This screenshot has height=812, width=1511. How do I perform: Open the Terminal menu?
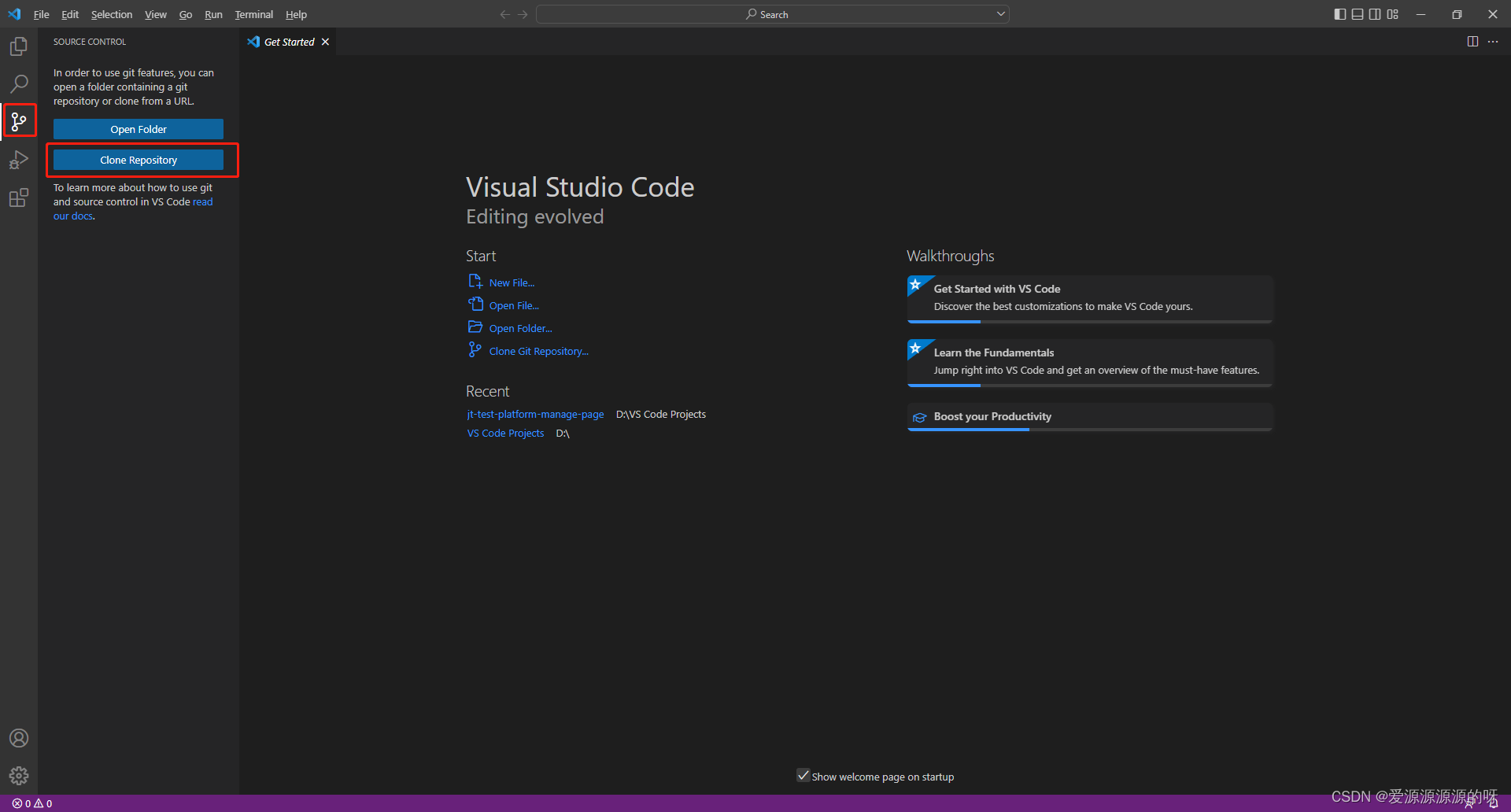pos(254,14)
